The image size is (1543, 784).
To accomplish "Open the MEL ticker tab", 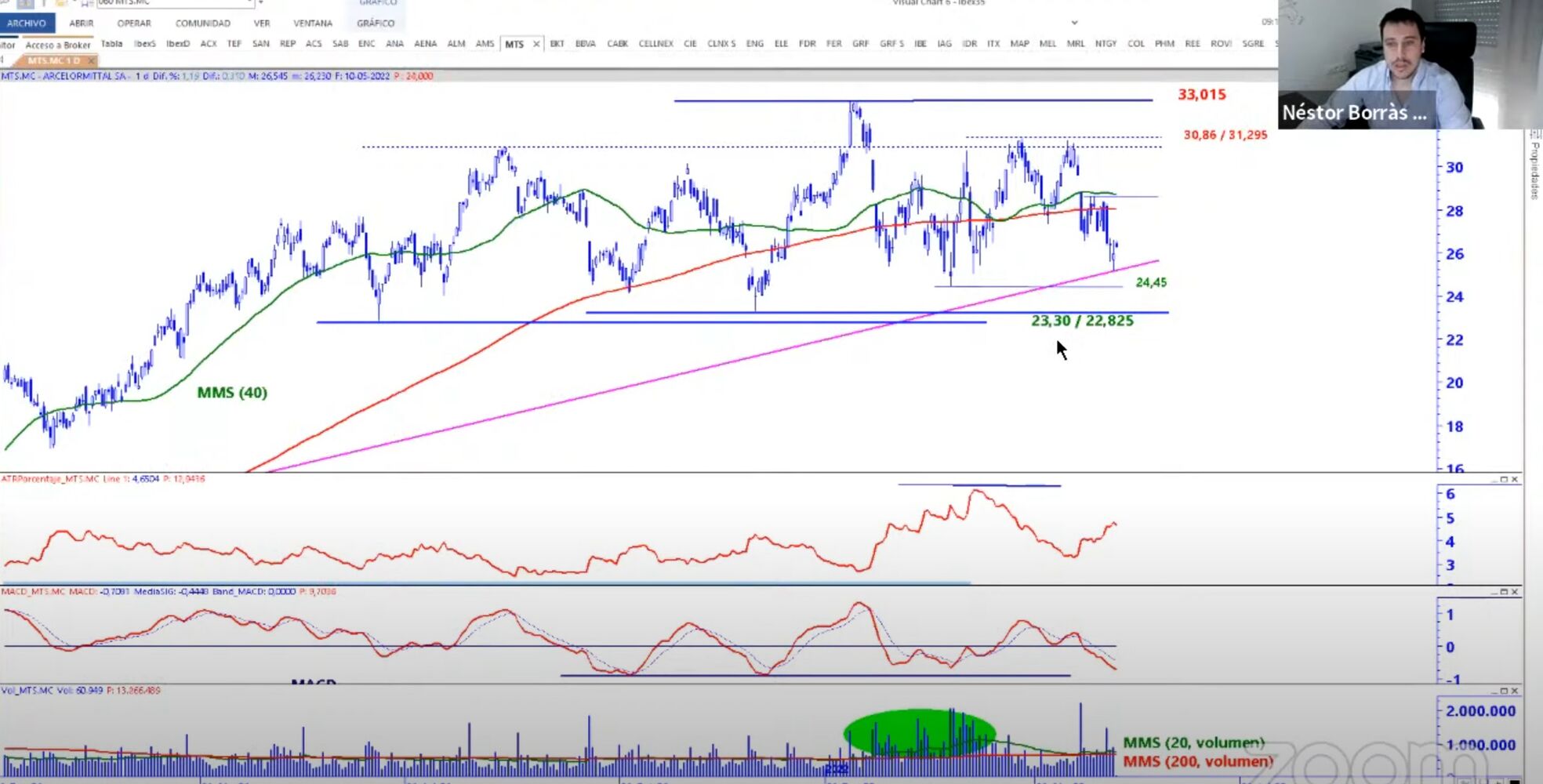I will click(x=1048, y=44).
